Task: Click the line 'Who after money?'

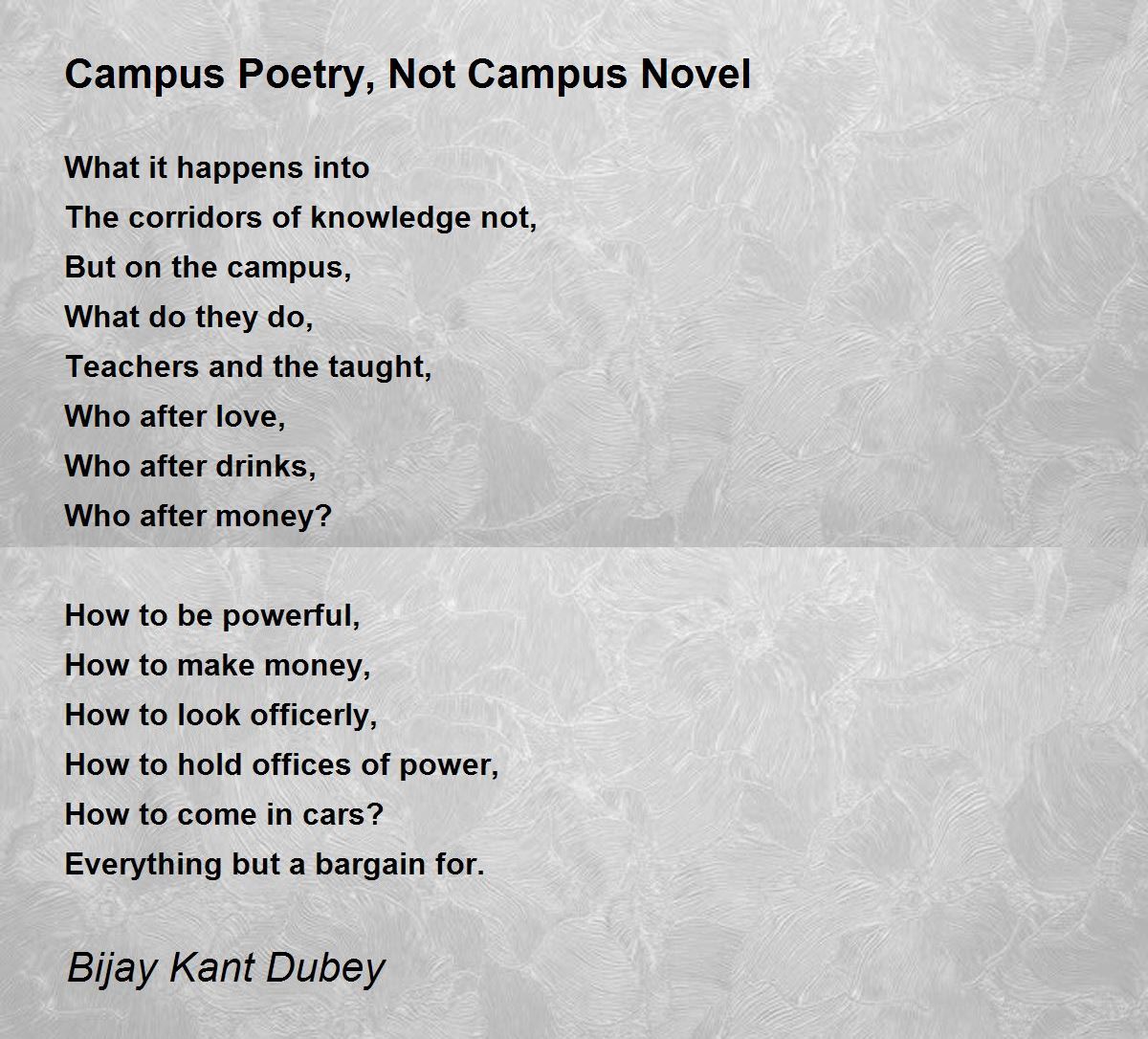Action: pos(198,517)
